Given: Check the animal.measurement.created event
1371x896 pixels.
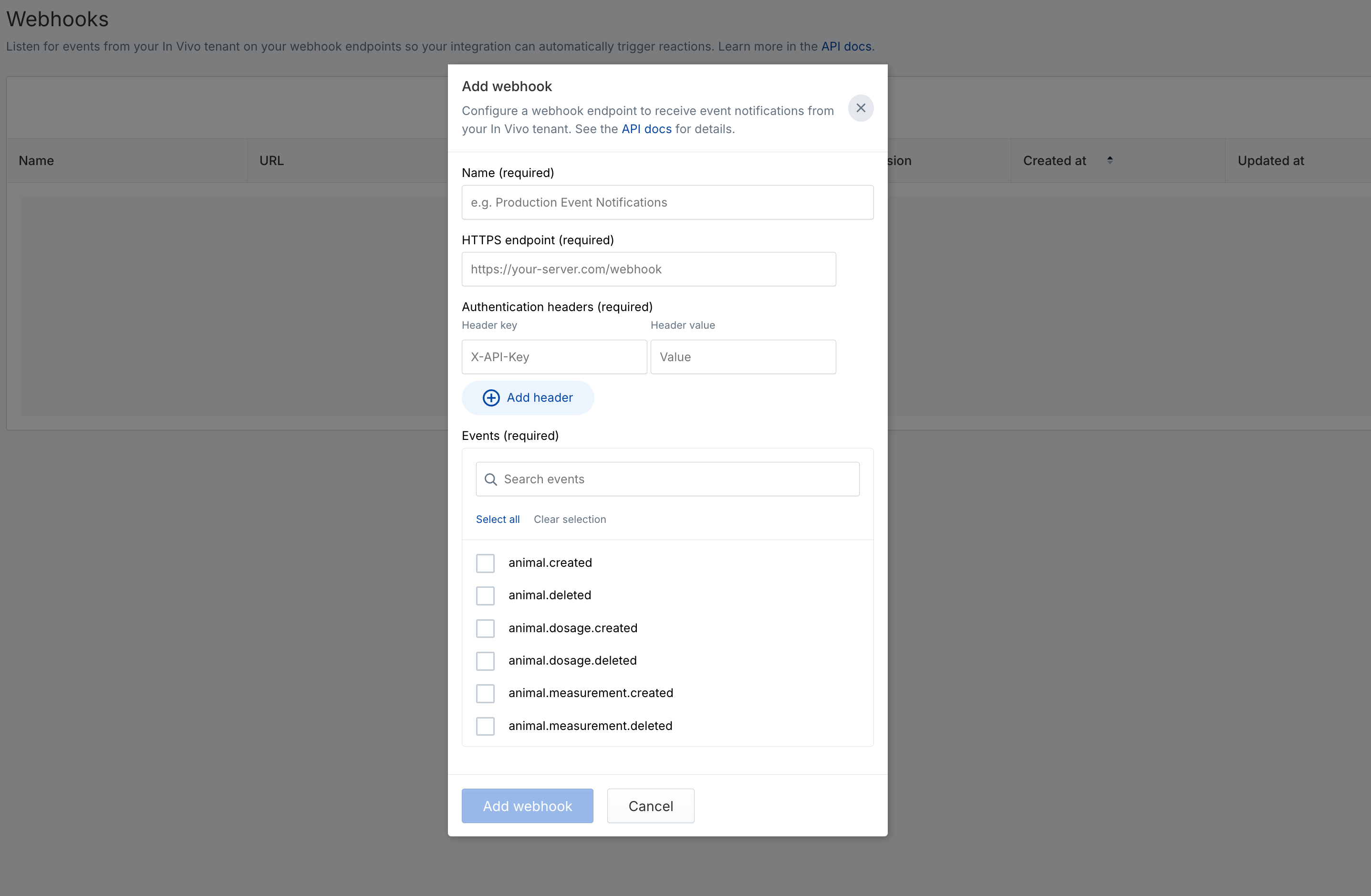Looking at the screenshot, I should click(x=485, y=693).
